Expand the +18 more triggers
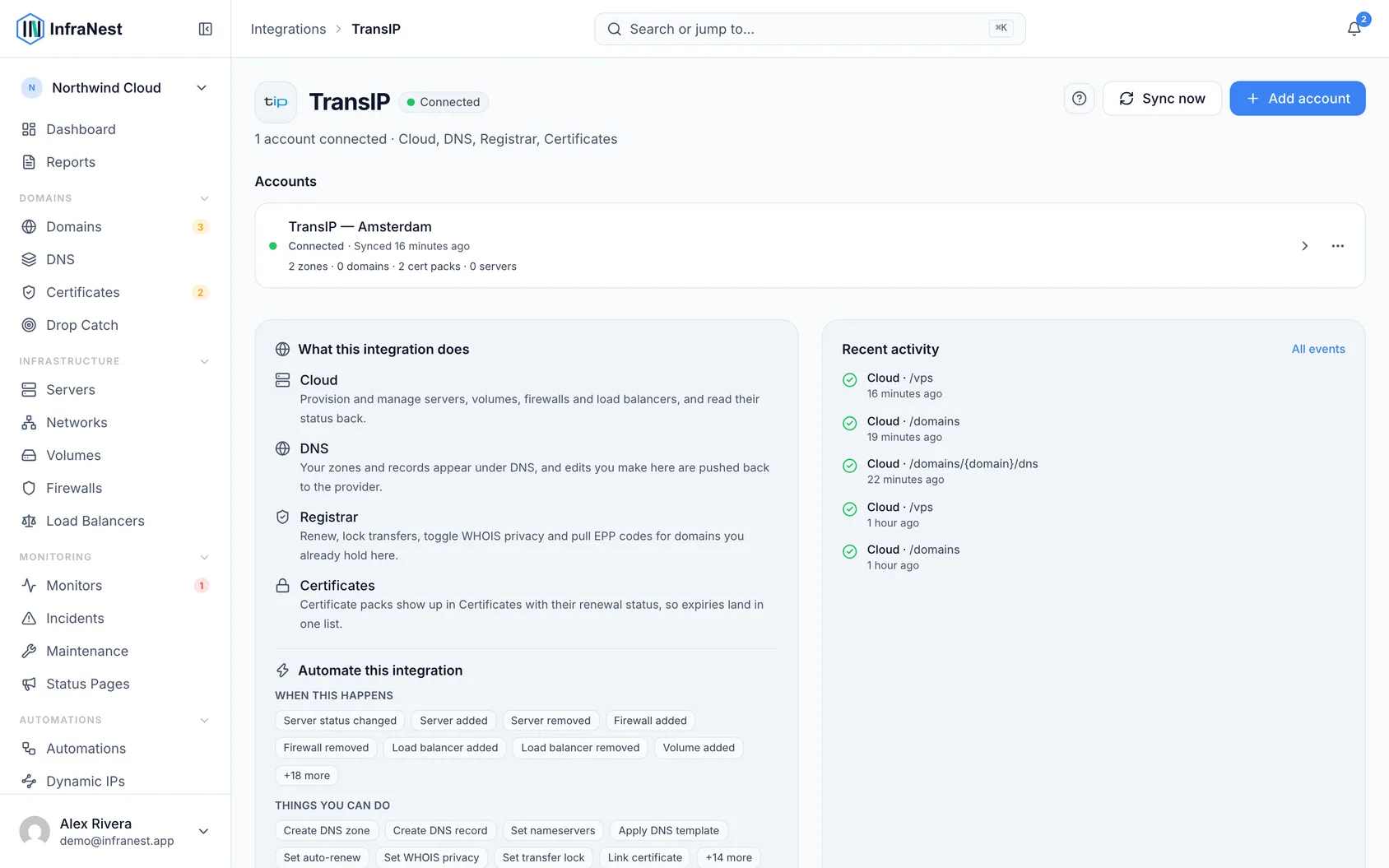Image resolution: width=1389 pixels, height=868 pixels. (x=307, y=775)
